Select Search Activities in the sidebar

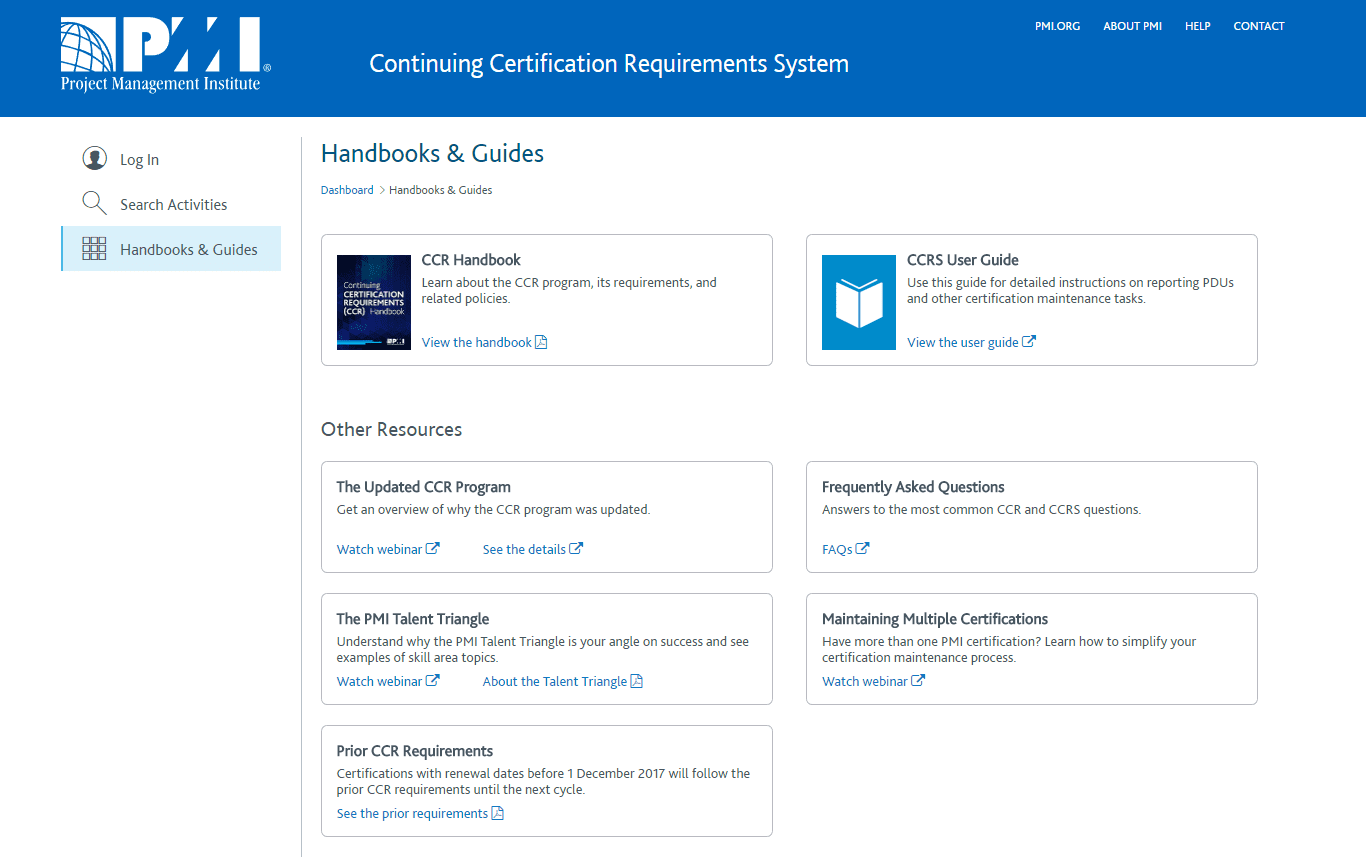click(171, 204)
